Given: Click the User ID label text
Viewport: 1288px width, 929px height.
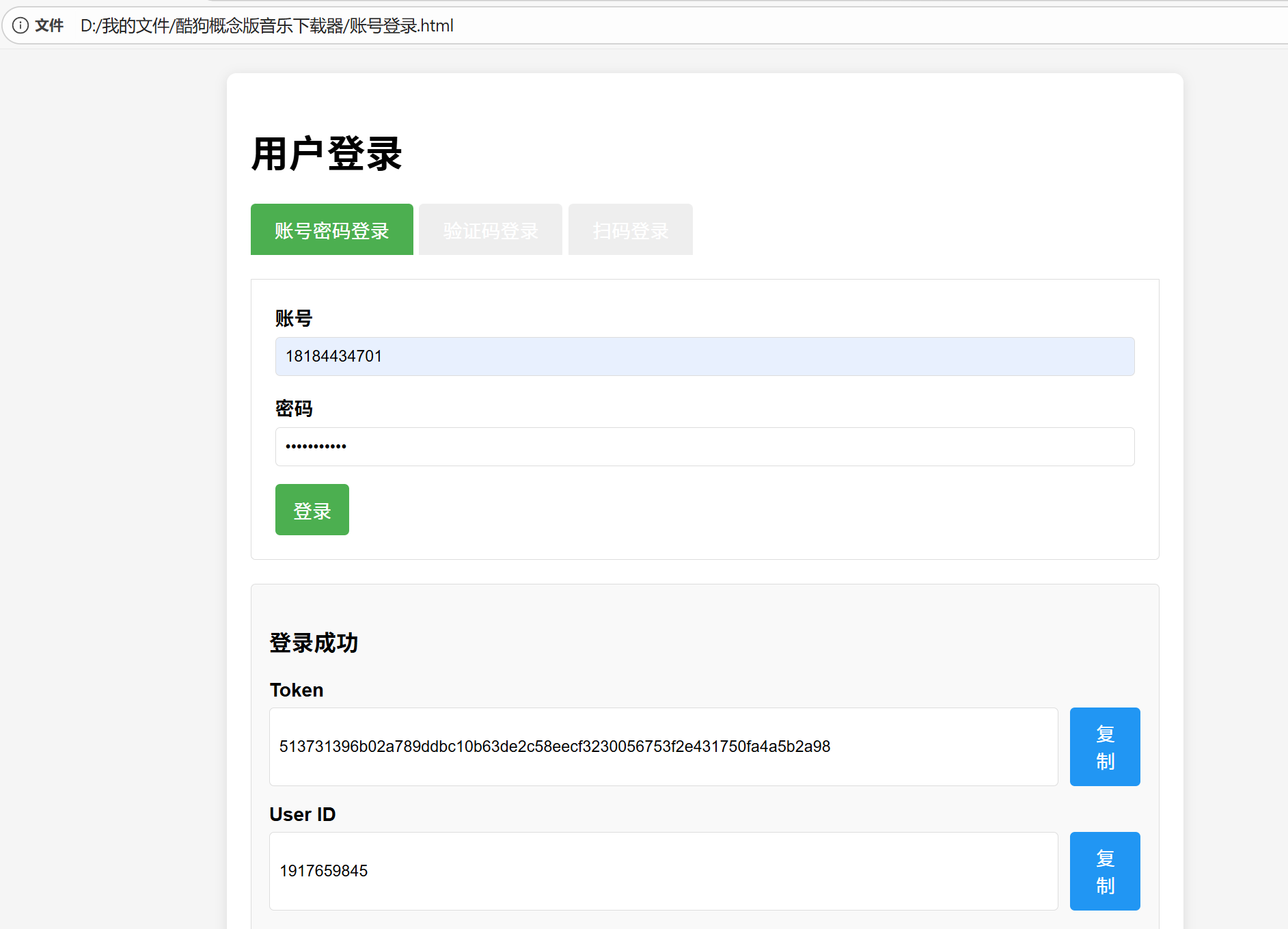Looking at the screenshot, I should (x=303, y=815).
